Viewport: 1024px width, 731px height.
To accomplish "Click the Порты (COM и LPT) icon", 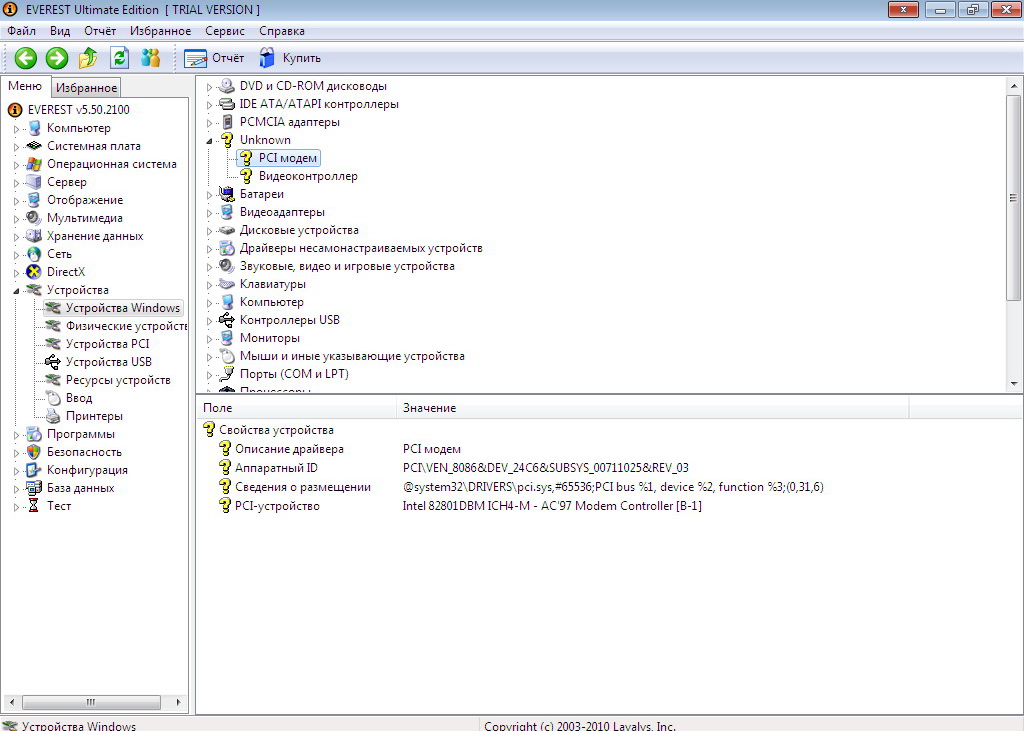I will (x=227, y=374).
